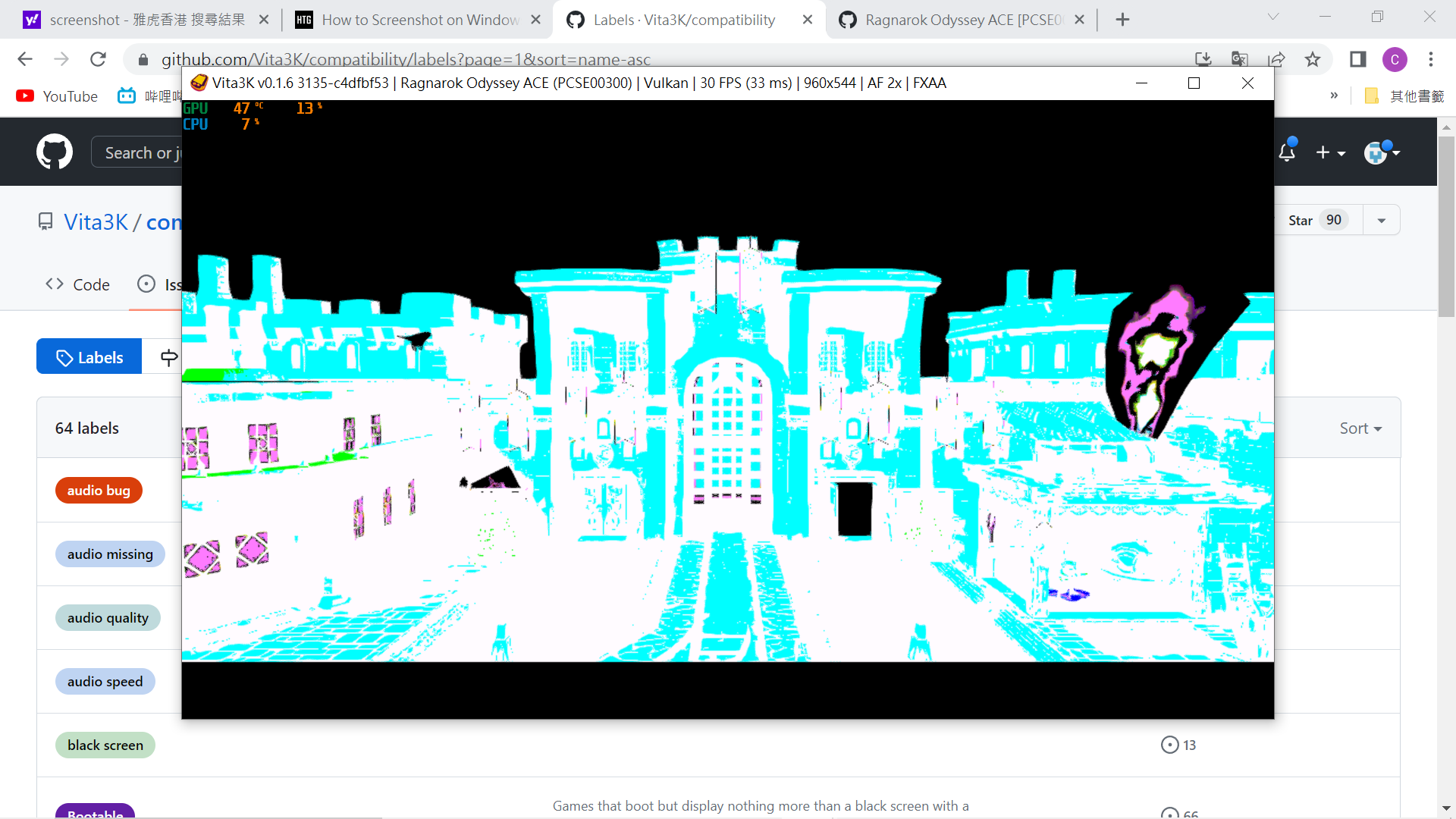Open the audio missing label
This screenshot has width=1456, height=819.
110,554
